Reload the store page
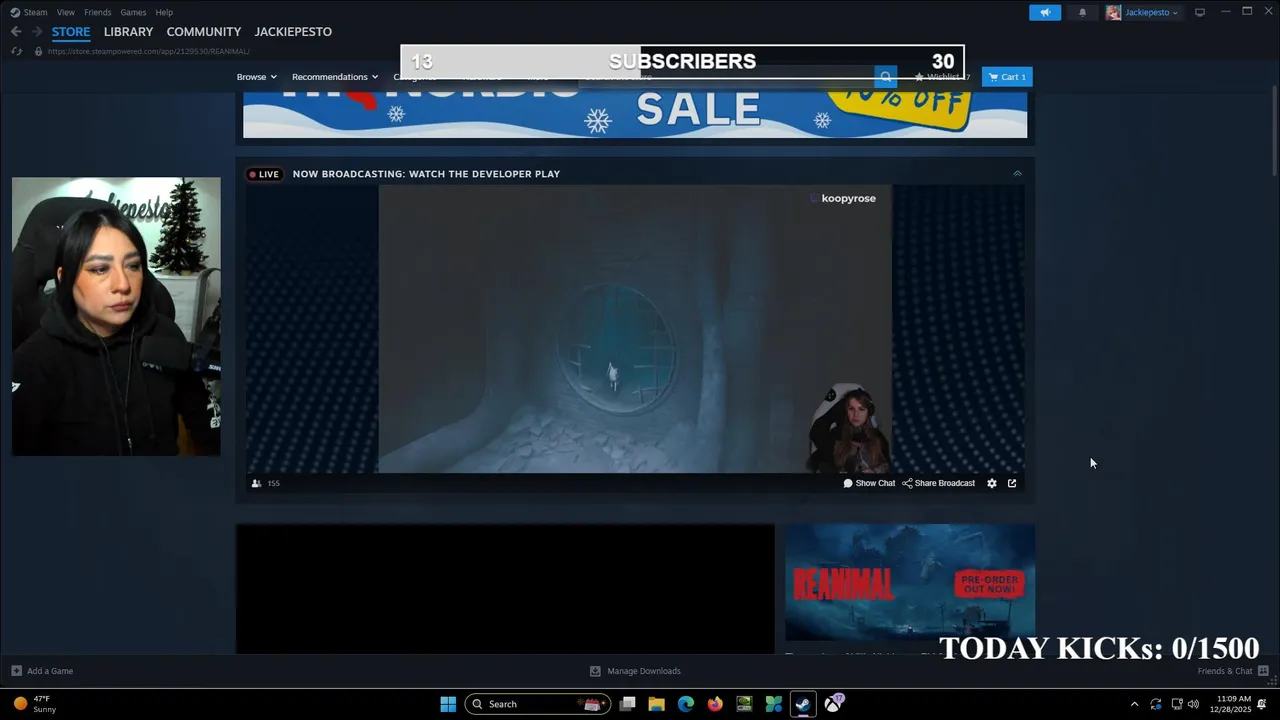 point(17,51)
